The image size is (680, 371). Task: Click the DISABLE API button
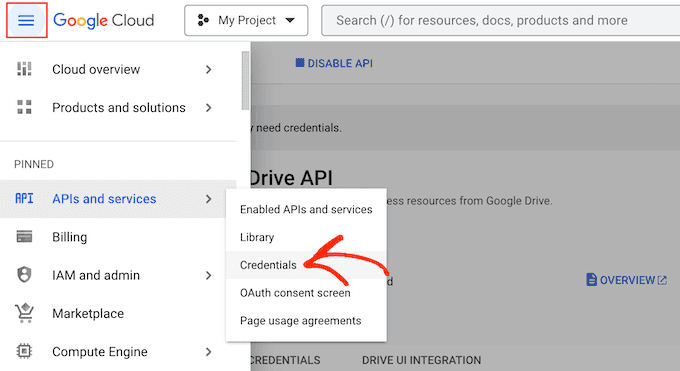click(x=334, y=63)
